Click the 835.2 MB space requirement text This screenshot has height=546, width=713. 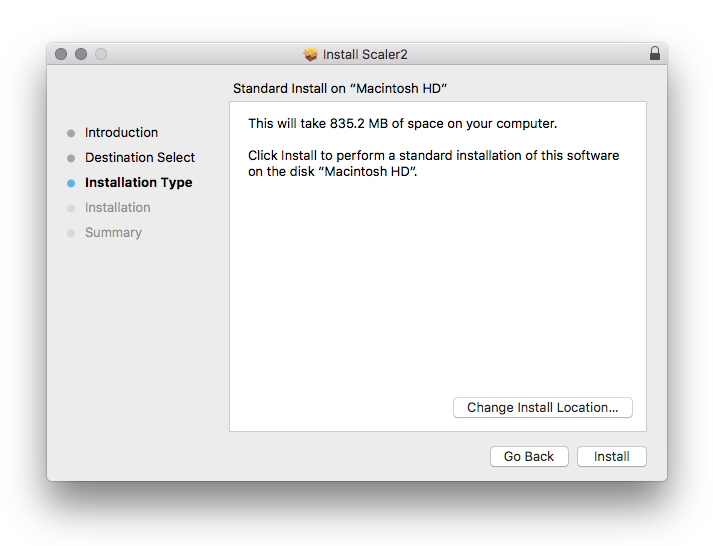(402, 124)
